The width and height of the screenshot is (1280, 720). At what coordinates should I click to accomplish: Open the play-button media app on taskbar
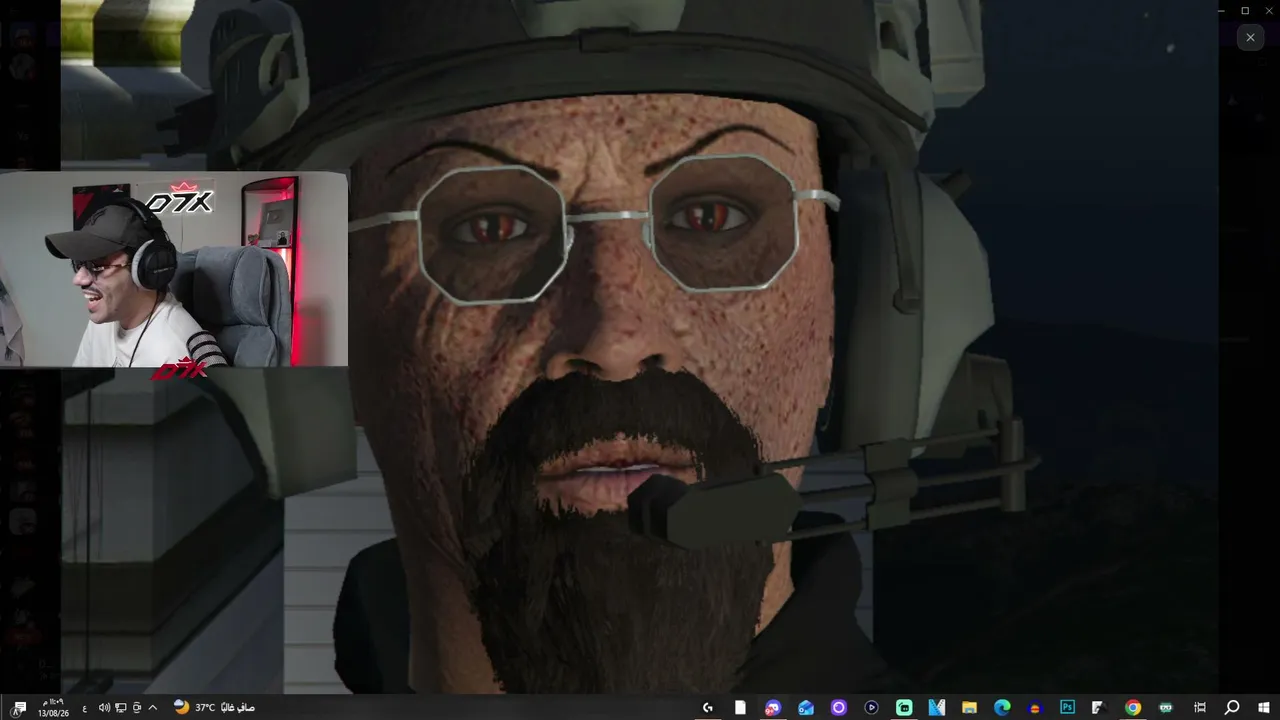[871, 707]
